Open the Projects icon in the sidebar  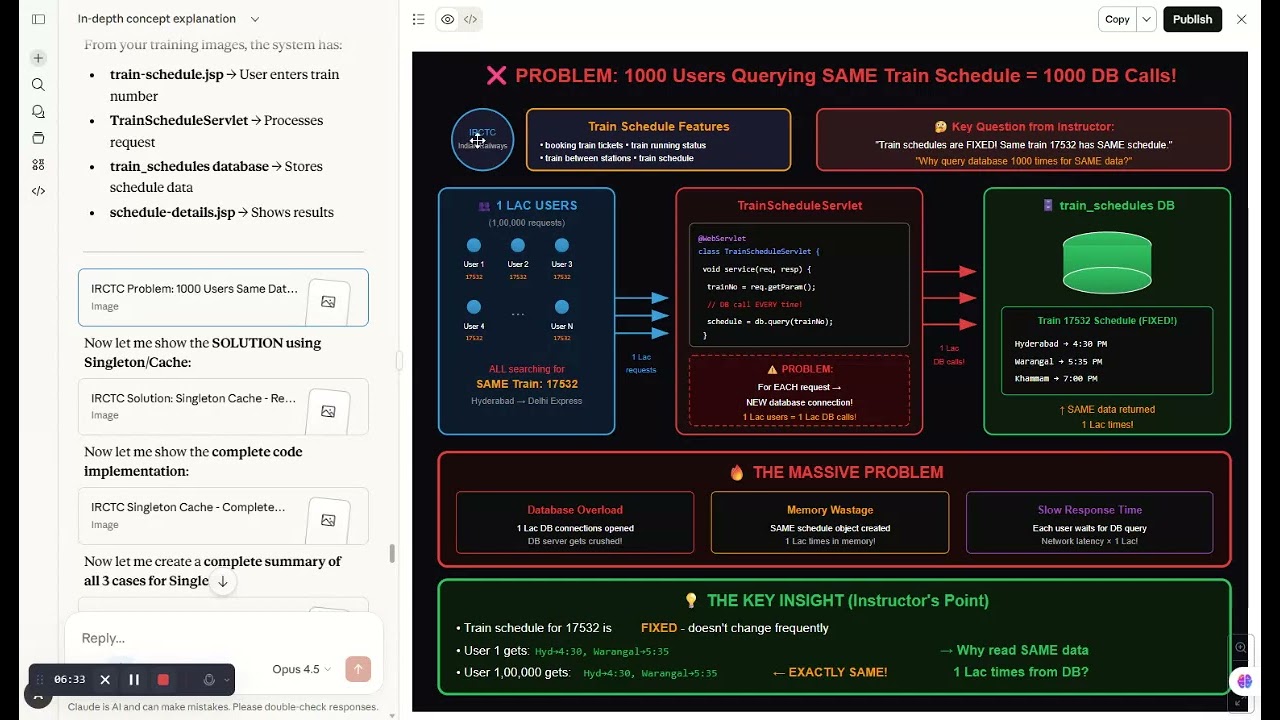click(38, 138)
